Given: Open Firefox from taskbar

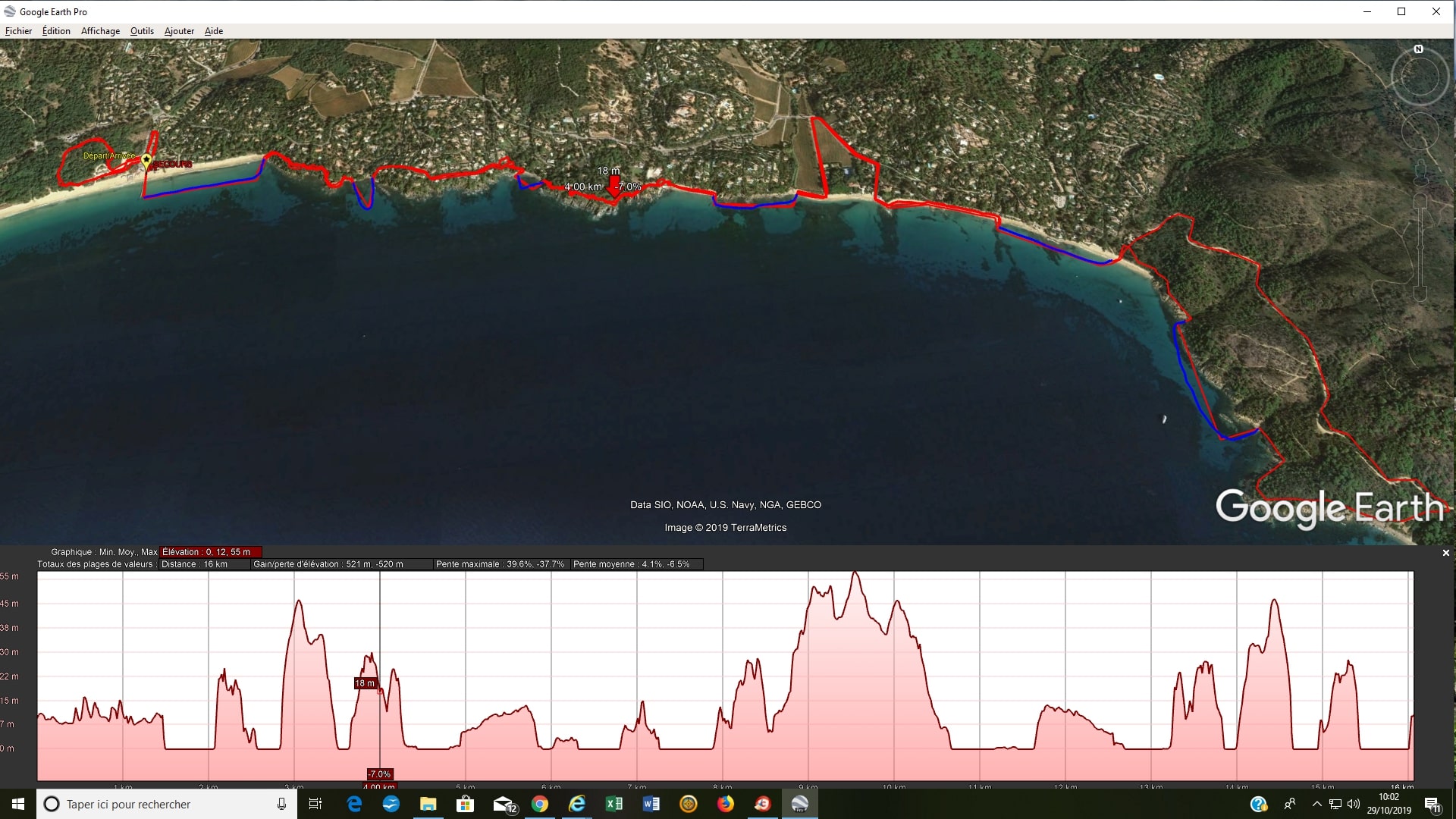Looking at the screenshot, I should (x=726, y=804).
